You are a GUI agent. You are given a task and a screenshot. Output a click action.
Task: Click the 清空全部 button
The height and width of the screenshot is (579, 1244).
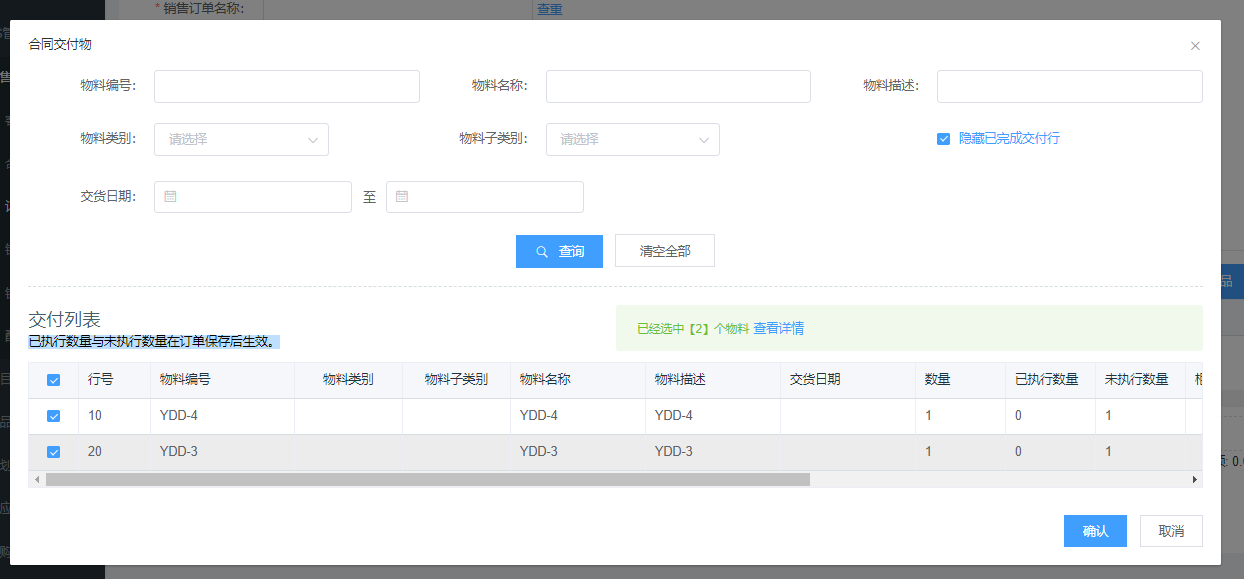(664, 252)
